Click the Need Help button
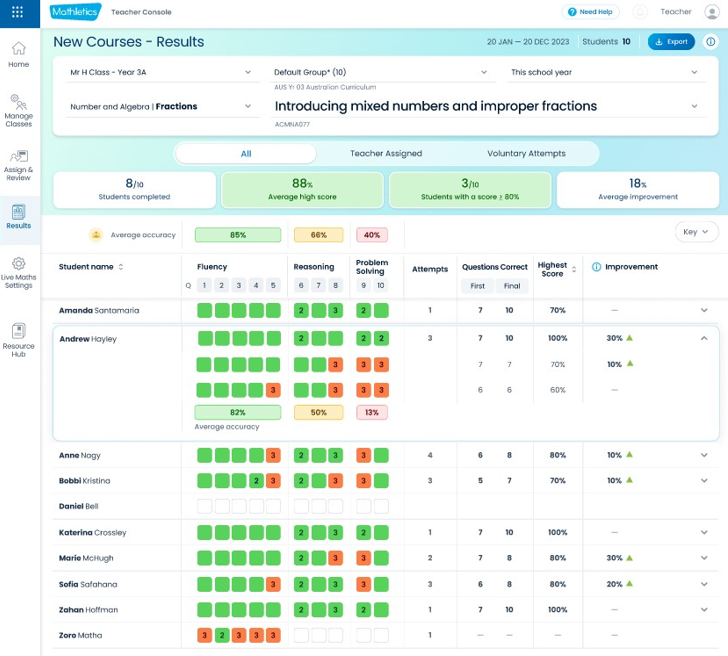 click(x=591, y=12)
